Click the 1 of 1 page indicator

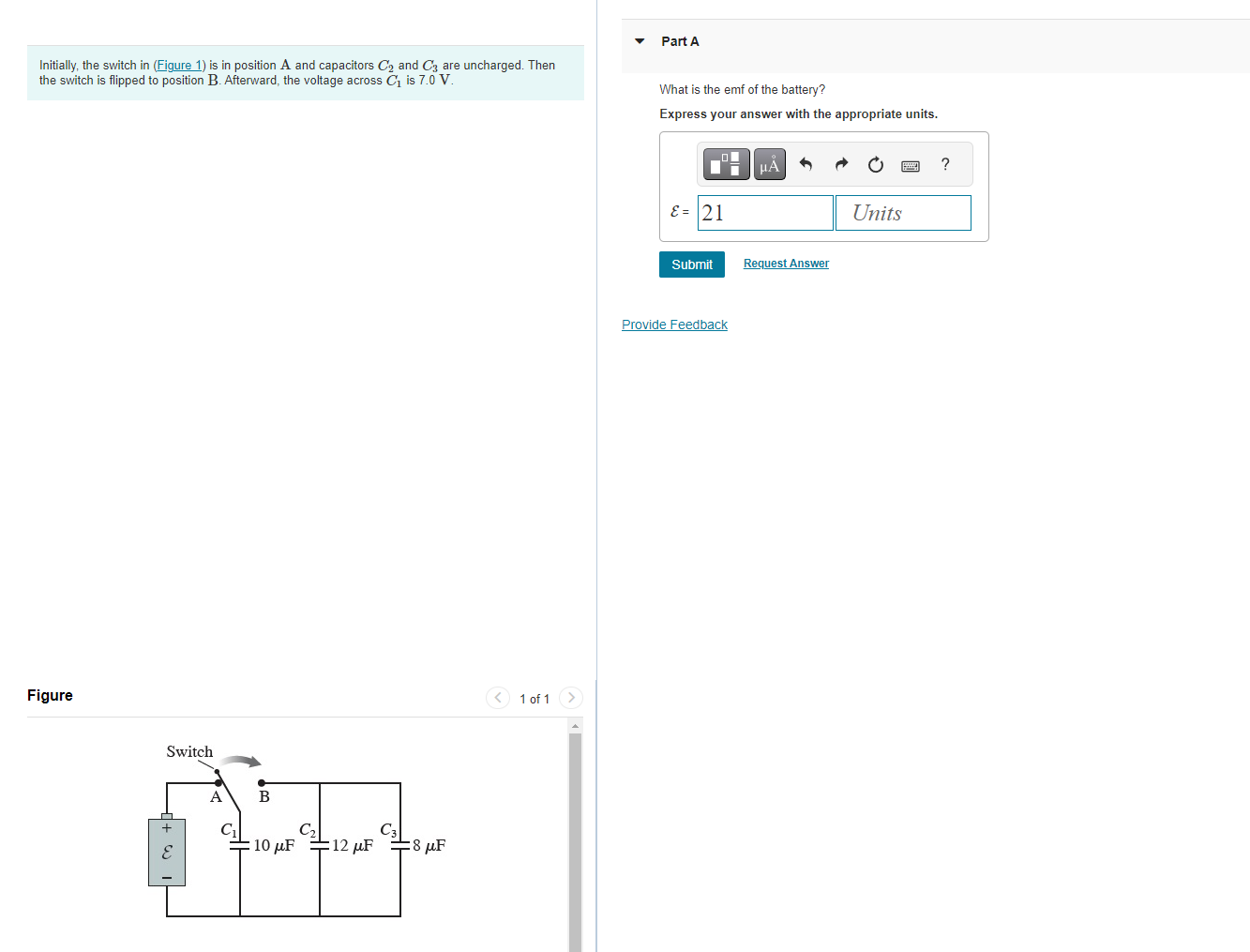pos(534,698)
